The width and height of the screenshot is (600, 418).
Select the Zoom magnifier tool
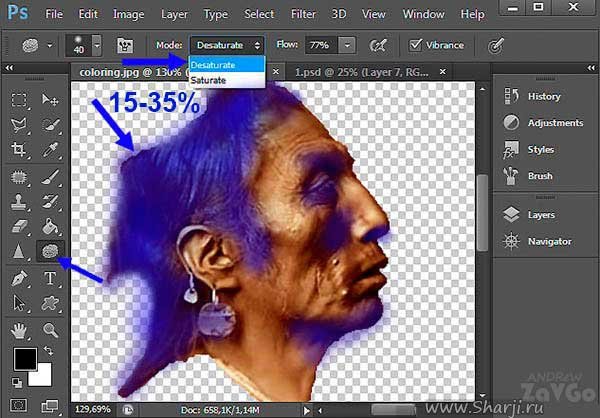[48, 330]
